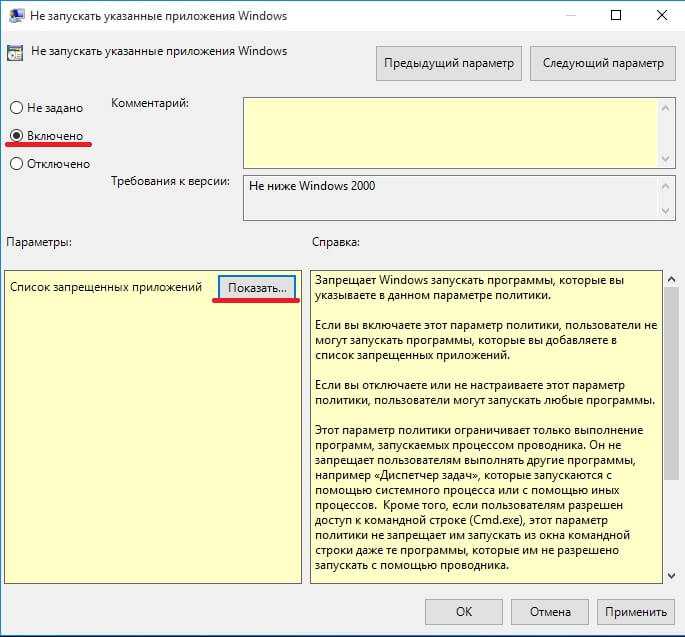
Task: Confirm with the OK button
Action: click(464, 612)
